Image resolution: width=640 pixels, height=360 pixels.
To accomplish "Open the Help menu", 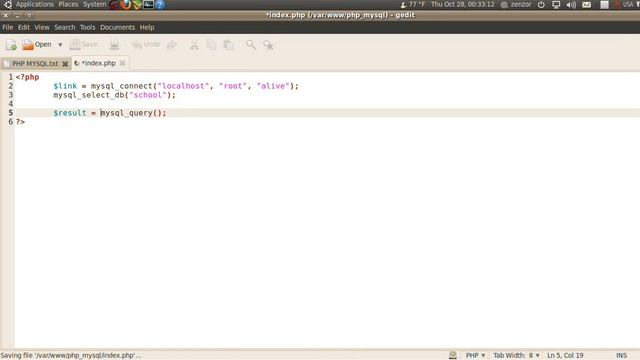I will pyautogui.click(x=147, y=27).
